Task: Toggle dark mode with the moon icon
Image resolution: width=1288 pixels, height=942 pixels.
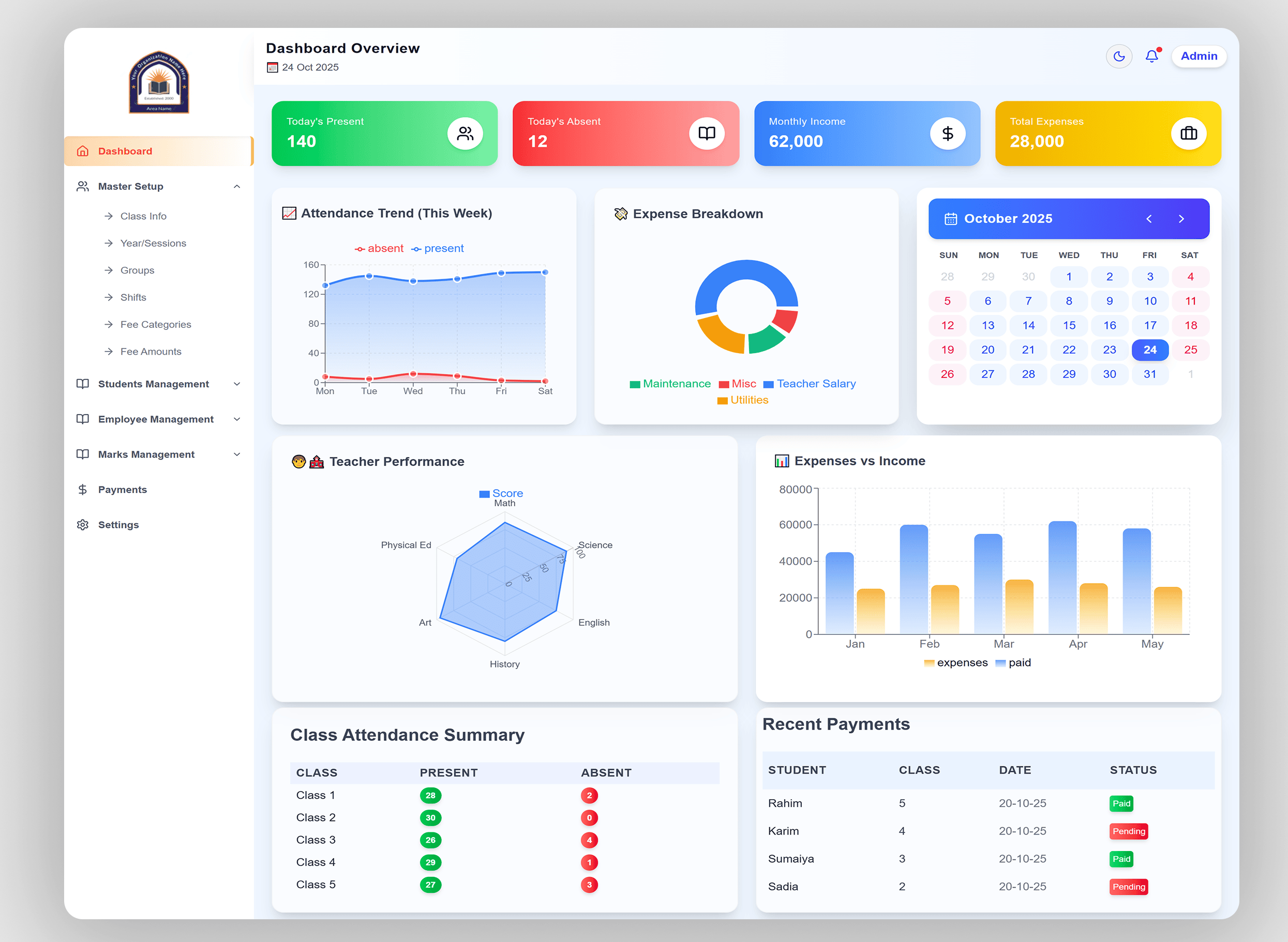Action: [x=1118, y=56]
